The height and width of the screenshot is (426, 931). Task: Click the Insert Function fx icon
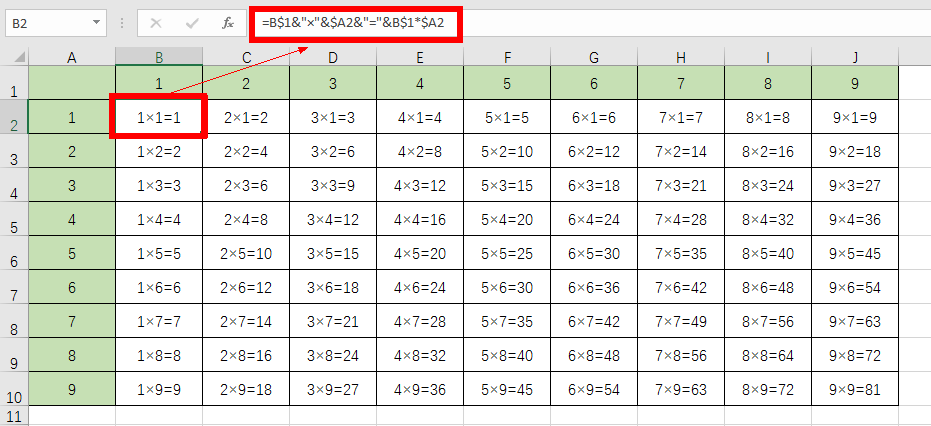[x=228, y=21]
